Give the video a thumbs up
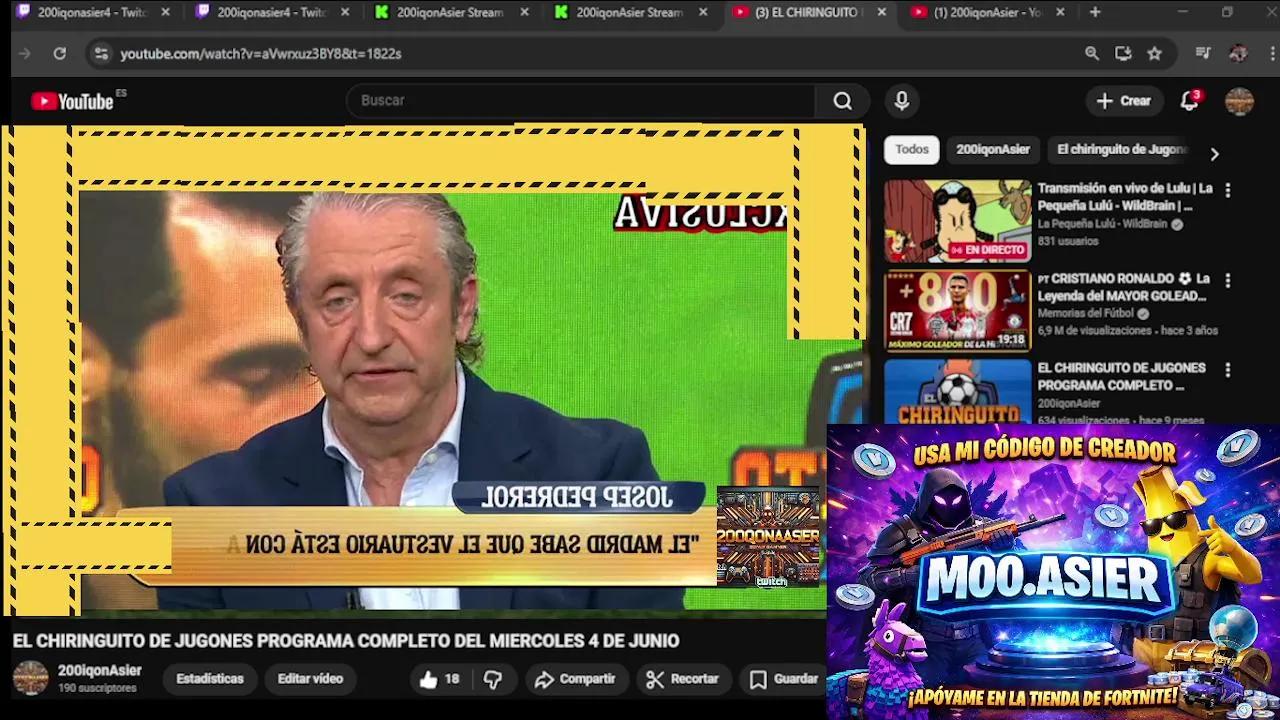Image resolution: width=1280 pixels, height=720 pixels. 430,679
